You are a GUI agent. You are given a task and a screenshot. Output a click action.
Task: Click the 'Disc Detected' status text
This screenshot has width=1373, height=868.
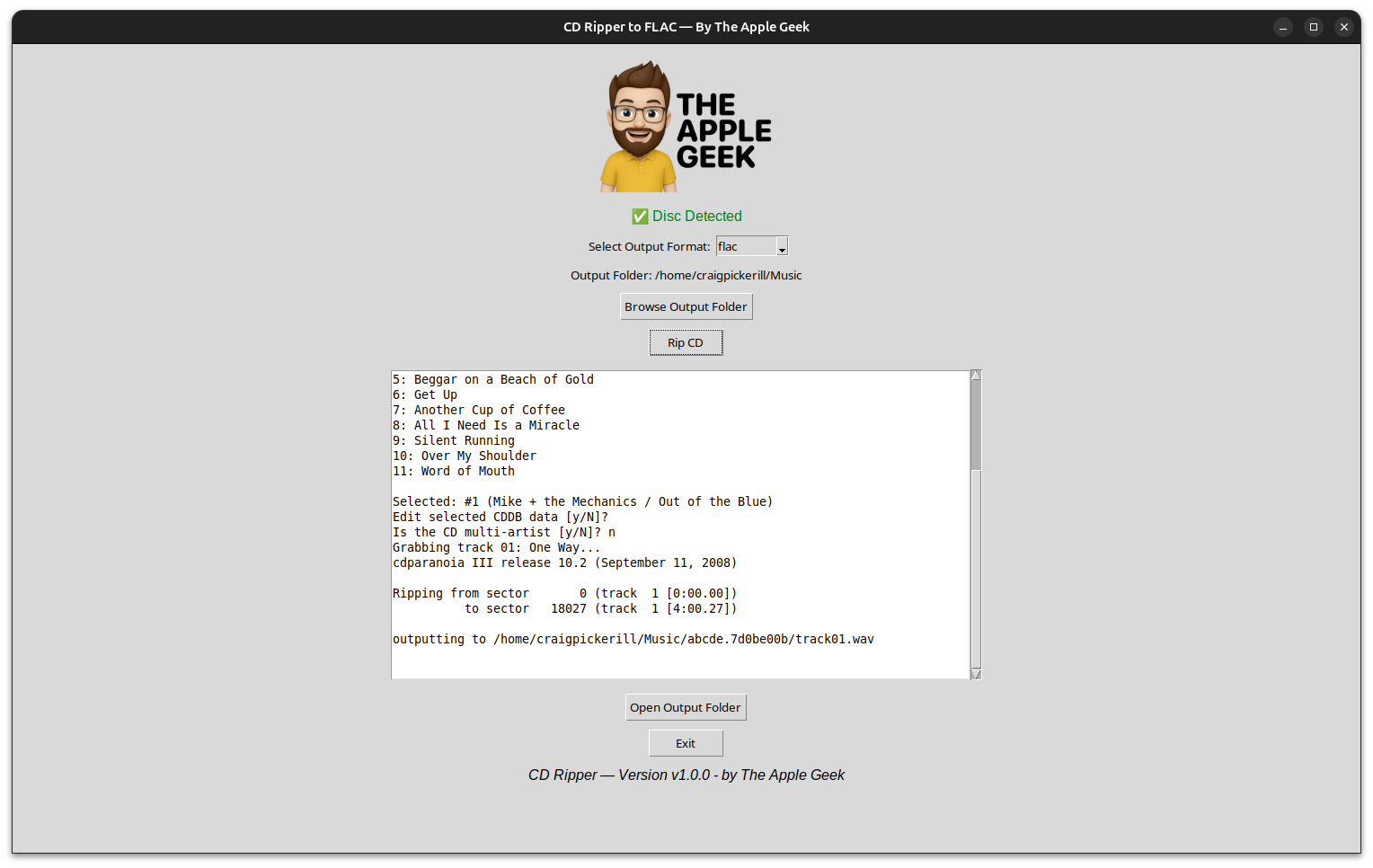[x=697, y=217]
